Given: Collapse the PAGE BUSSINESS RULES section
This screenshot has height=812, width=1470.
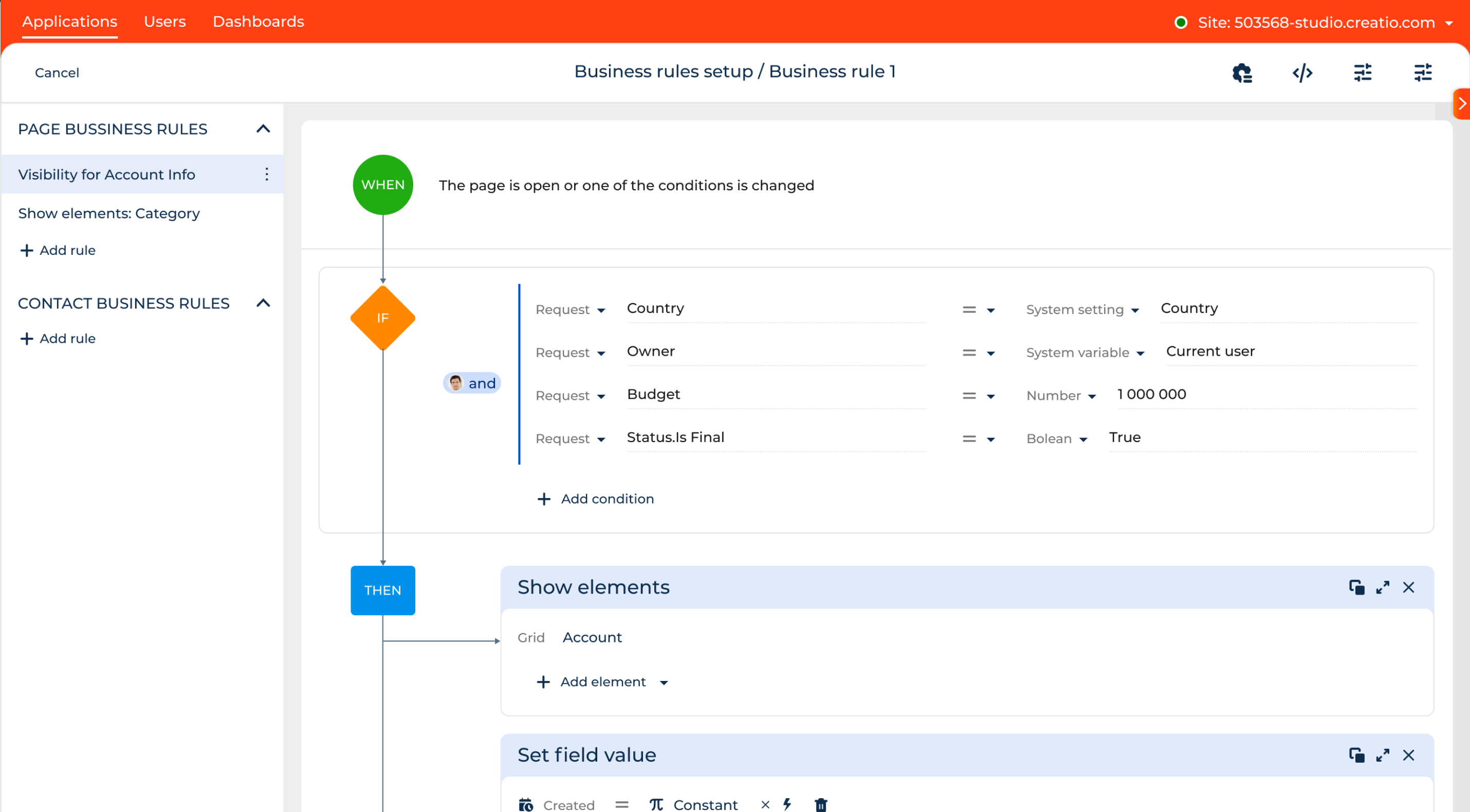Looking at the screenshot, I should pyautogui.click(x=263, y=129).
